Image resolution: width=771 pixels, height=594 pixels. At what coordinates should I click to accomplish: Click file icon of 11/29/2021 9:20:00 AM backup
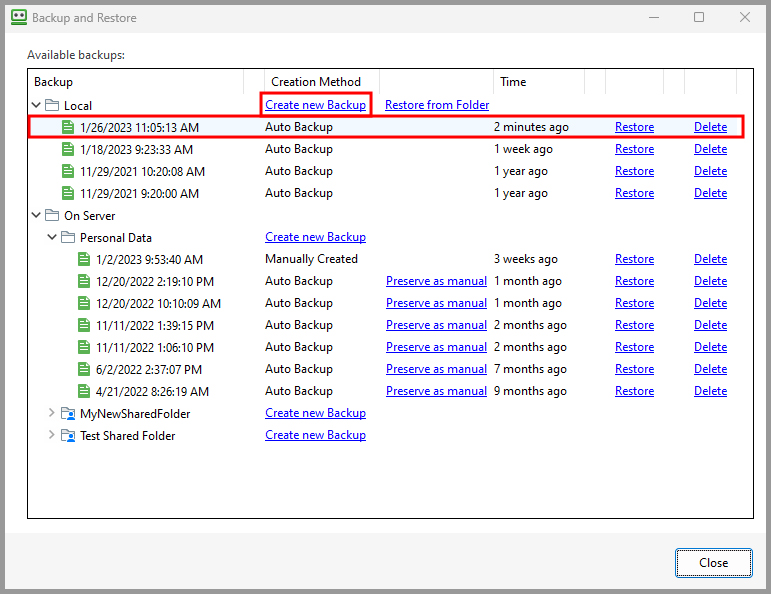click(68, 193)
